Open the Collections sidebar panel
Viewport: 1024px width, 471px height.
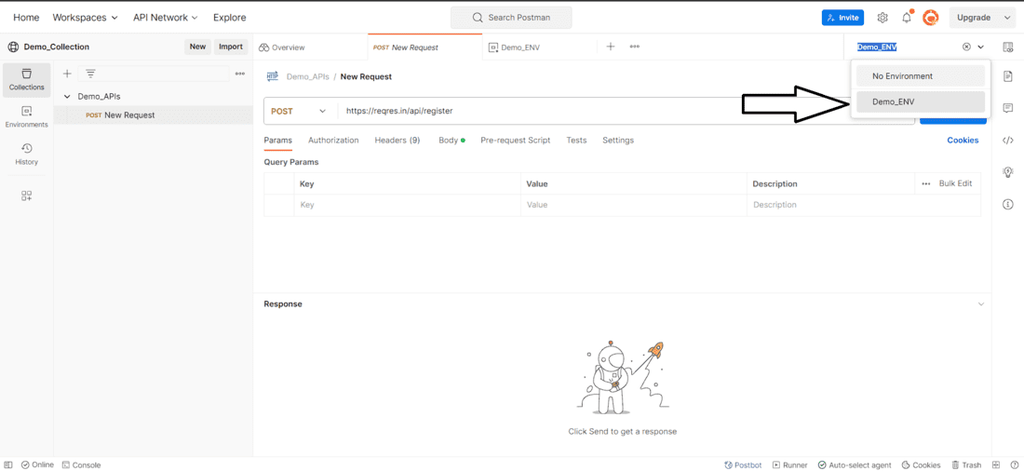[27, 80]
